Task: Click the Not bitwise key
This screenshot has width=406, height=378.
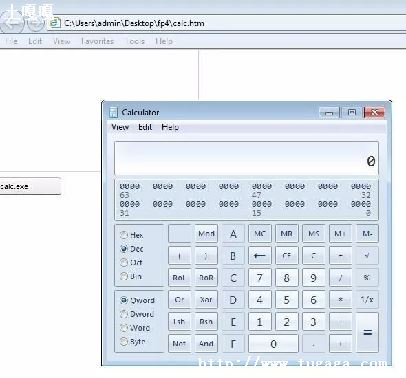Action: [179, 344]
